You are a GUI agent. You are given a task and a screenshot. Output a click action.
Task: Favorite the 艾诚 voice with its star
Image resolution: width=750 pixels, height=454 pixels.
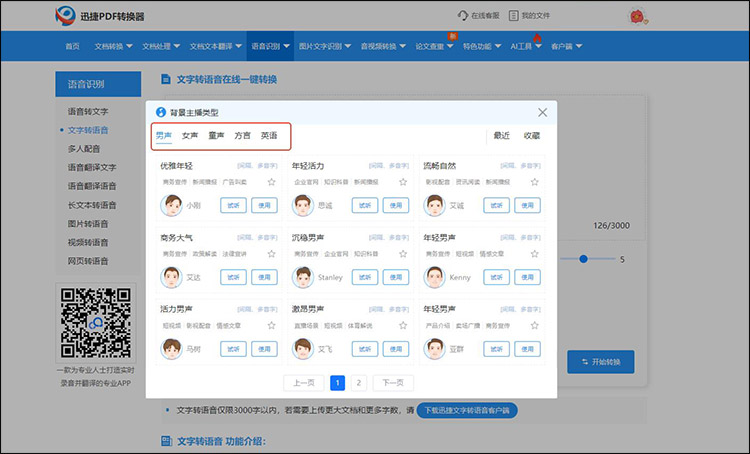(x=535, y=182)
